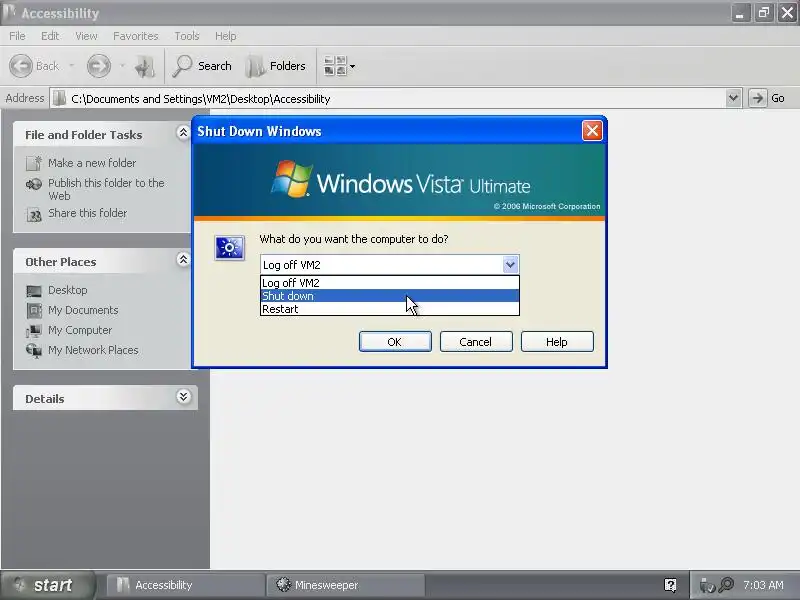The height and width of the screenshot is (600, 800).
Task: Click the Up folder icon in toolbar
Action: tap(145, 66)
